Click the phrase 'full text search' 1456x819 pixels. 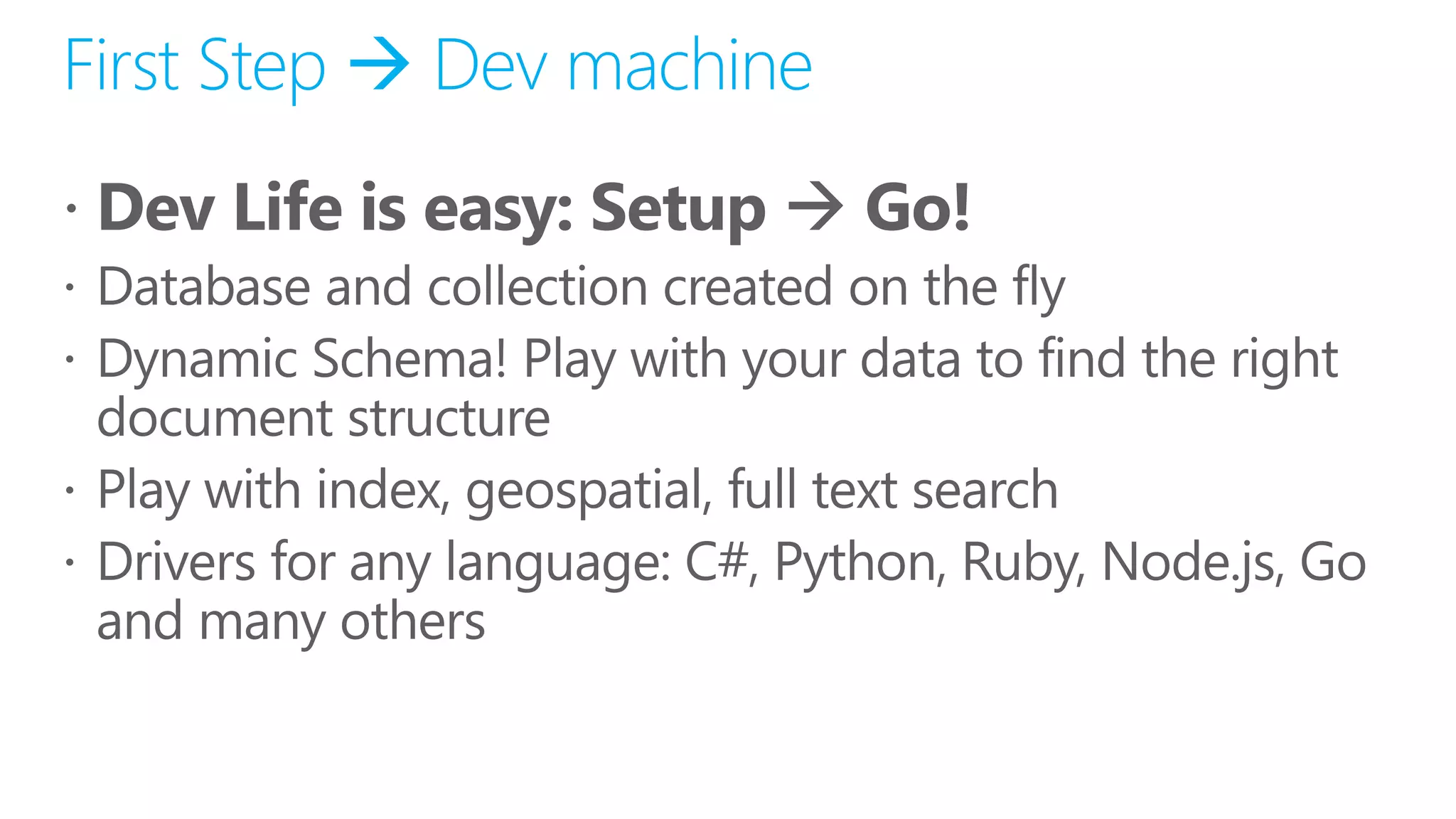(893, 489)
